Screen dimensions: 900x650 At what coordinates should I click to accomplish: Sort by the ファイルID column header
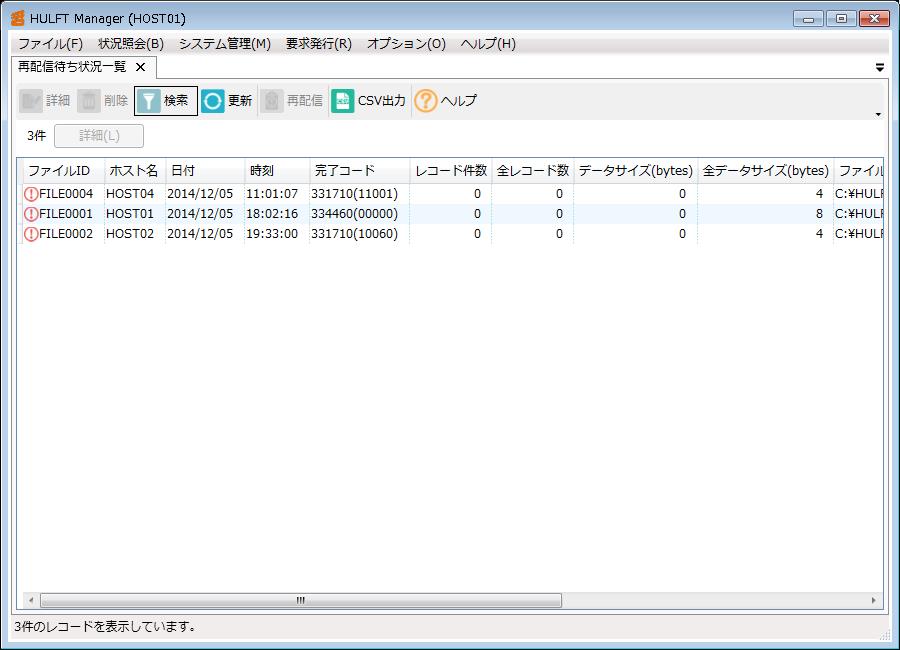pos(63,171)
